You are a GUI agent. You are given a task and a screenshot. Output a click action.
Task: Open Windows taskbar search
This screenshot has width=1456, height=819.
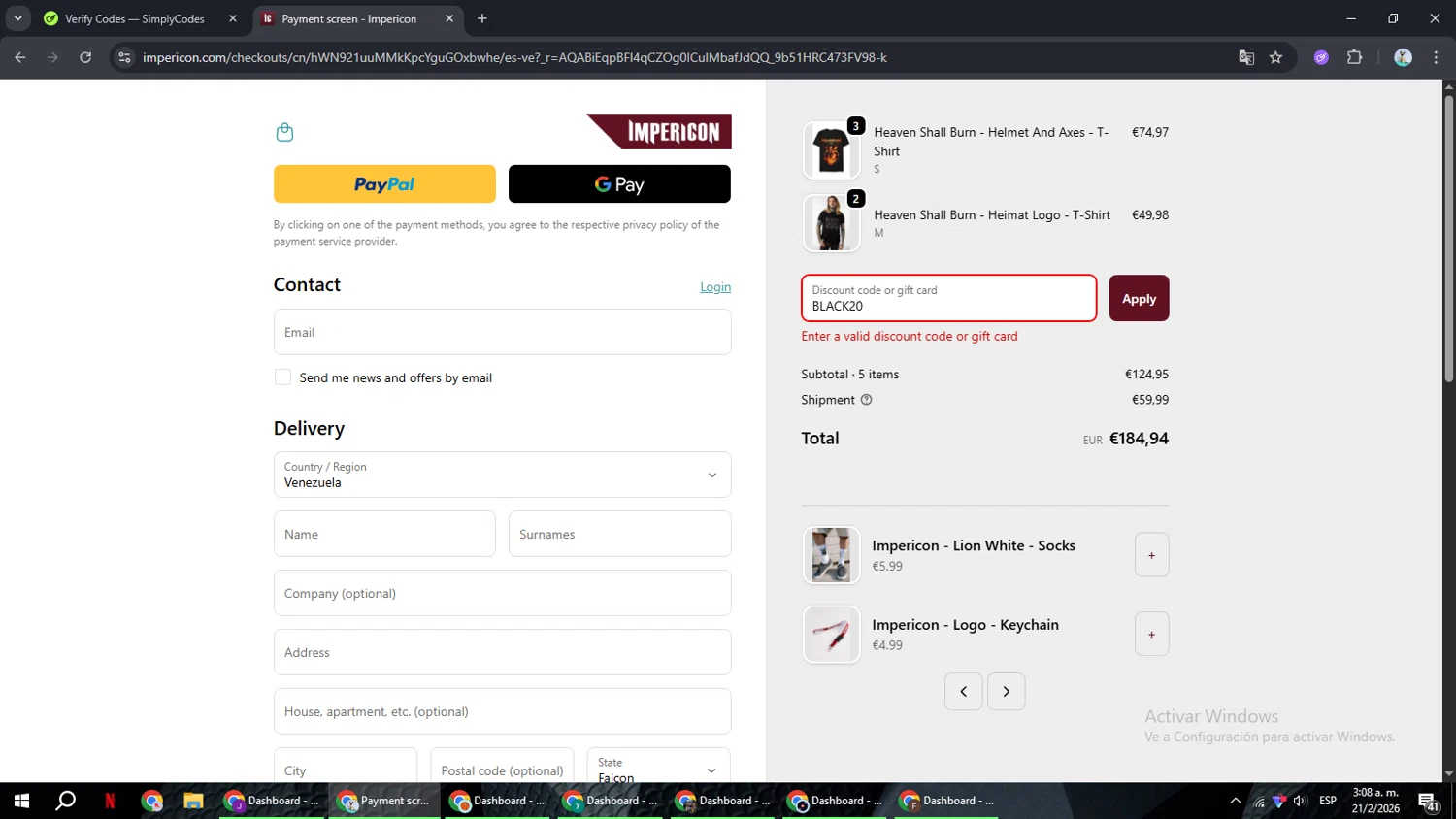pyautogui.click(x=65, y=801)
